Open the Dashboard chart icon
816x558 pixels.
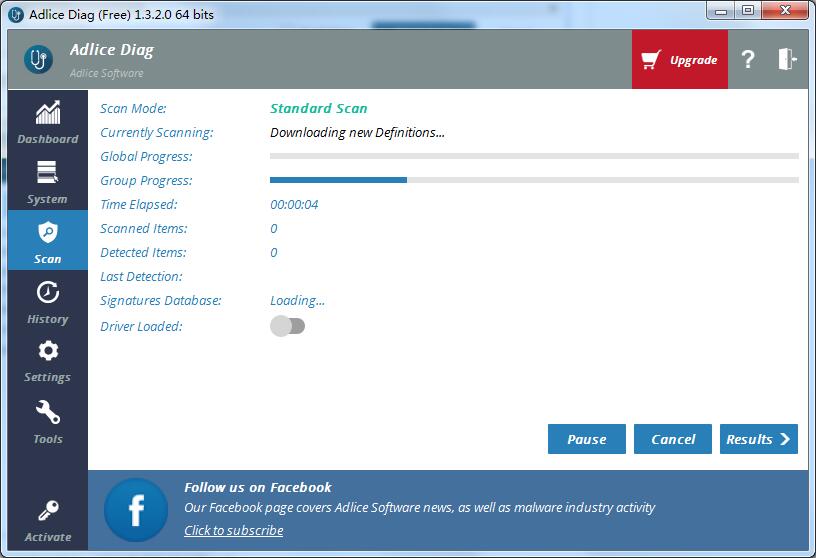(x=48, y=112)
